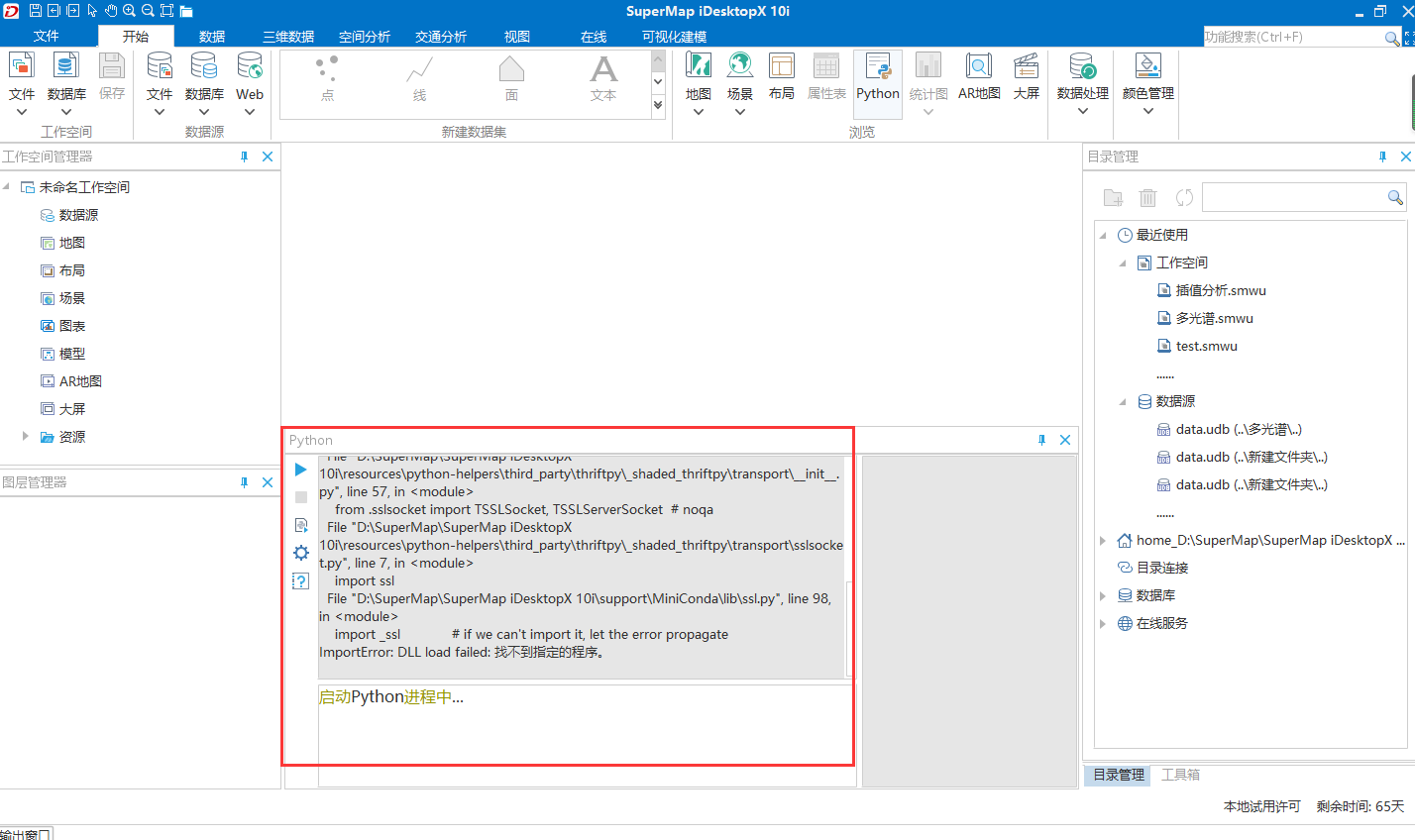Pin the Python panel
Image resolution: width=1415 pixels, height=840 pixels.
pos(1041,440)
